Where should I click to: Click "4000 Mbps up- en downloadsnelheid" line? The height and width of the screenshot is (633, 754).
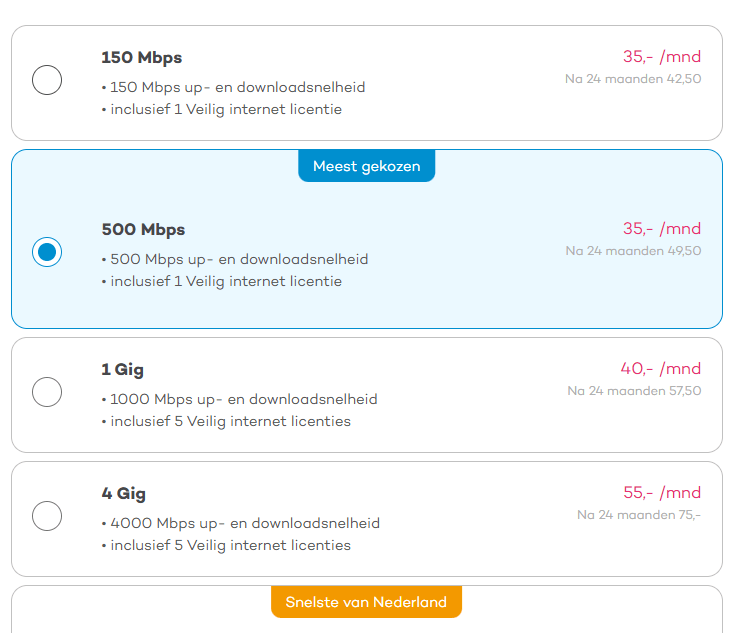[244, 523]
